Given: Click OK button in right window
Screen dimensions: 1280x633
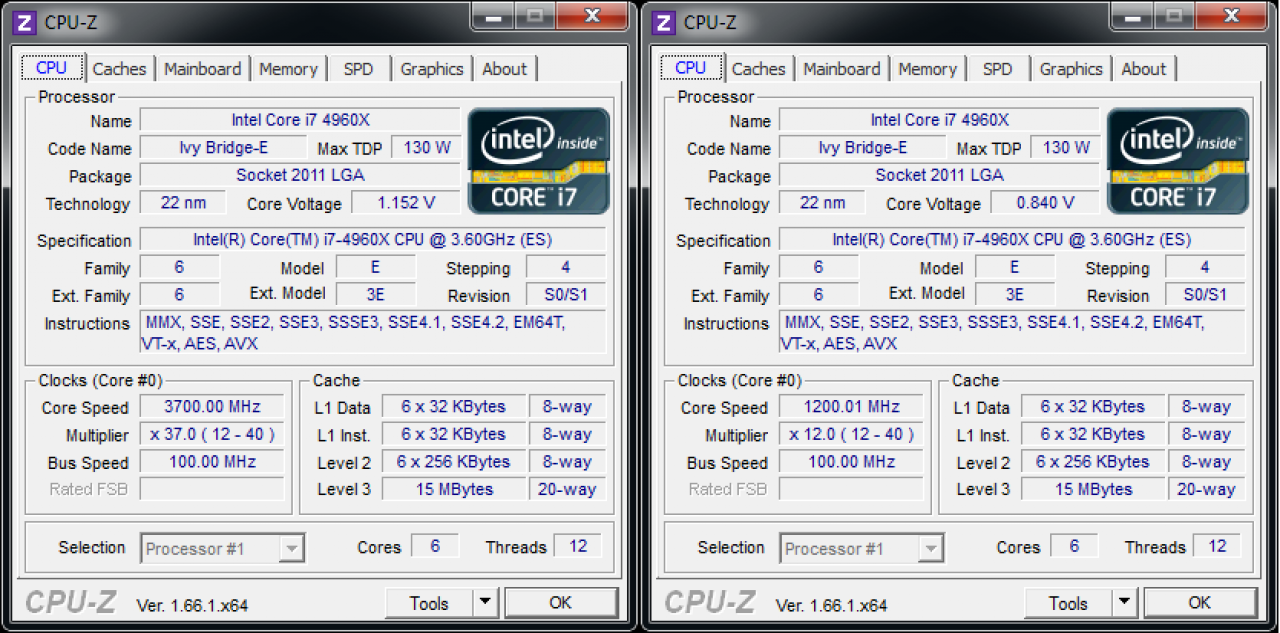Looking at the screenshot, I should (1199, 603).
